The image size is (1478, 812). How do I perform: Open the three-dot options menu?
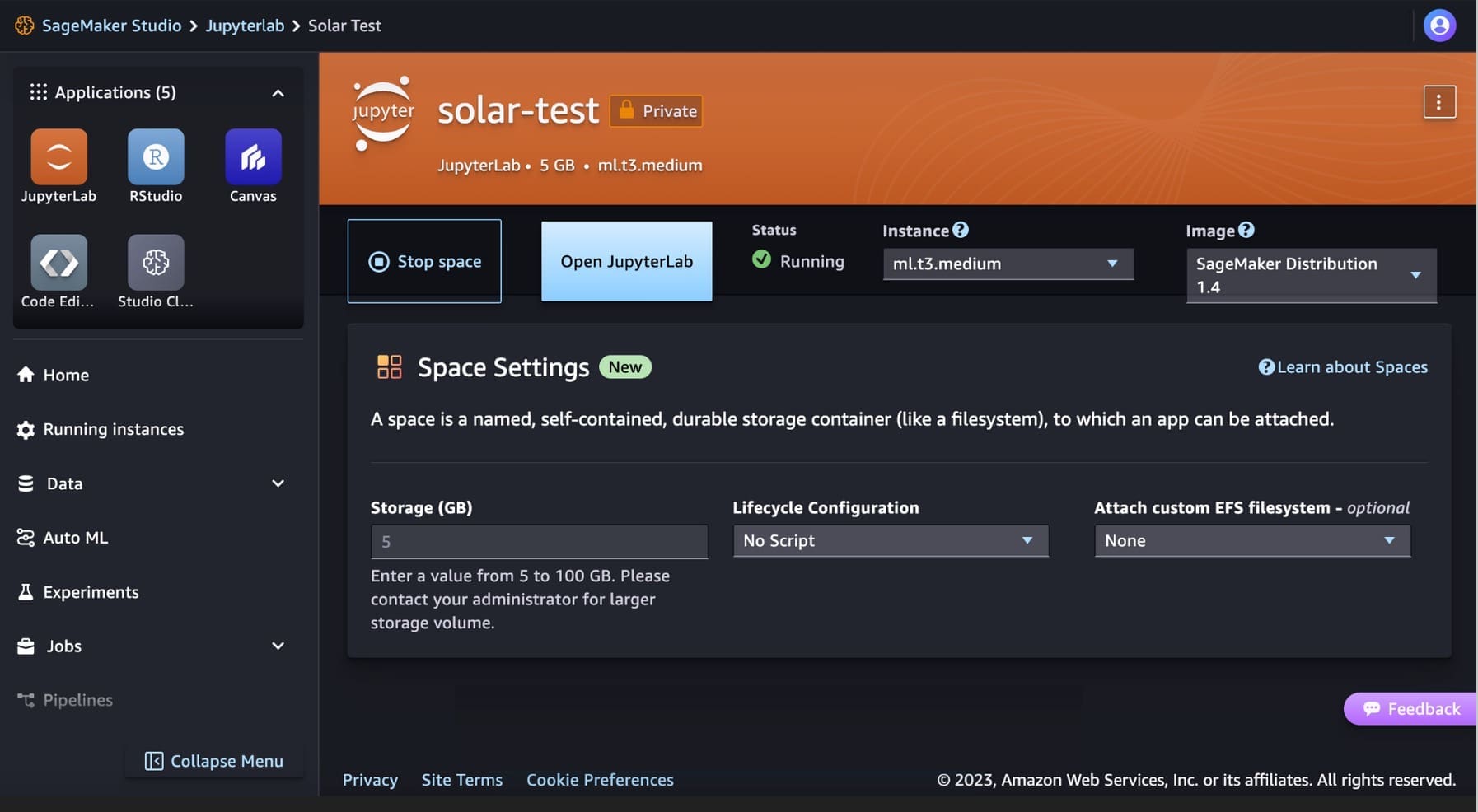coord(1439,102)
